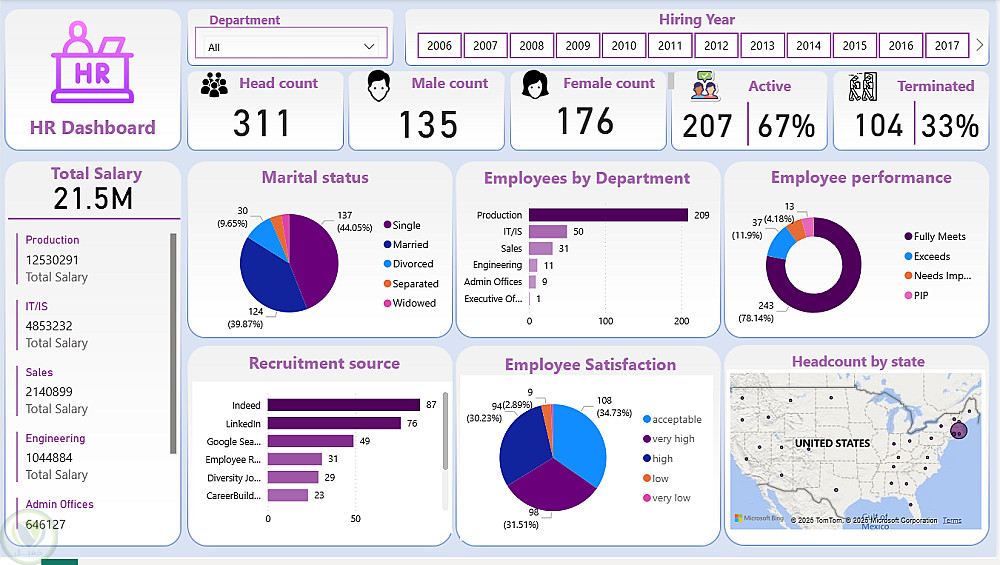The image size is (1000, 565).
Task: Click the Separated legend marker
Action: 387,283
